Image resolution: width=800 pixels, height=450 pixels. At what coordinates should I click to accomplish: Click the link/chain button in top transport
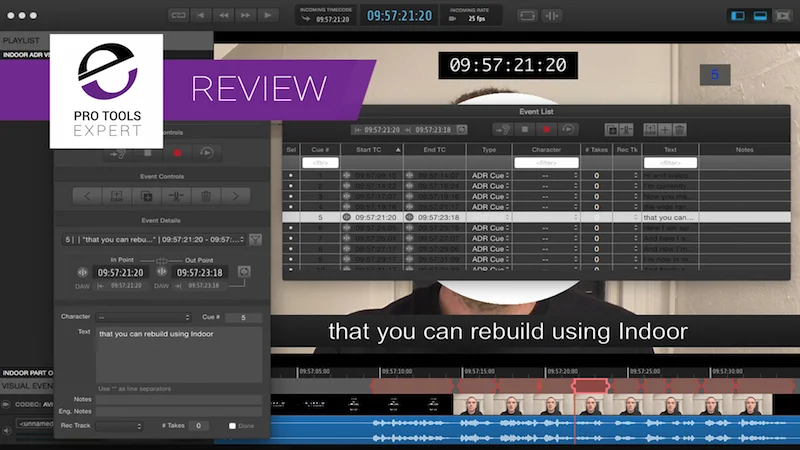[178, 15]
